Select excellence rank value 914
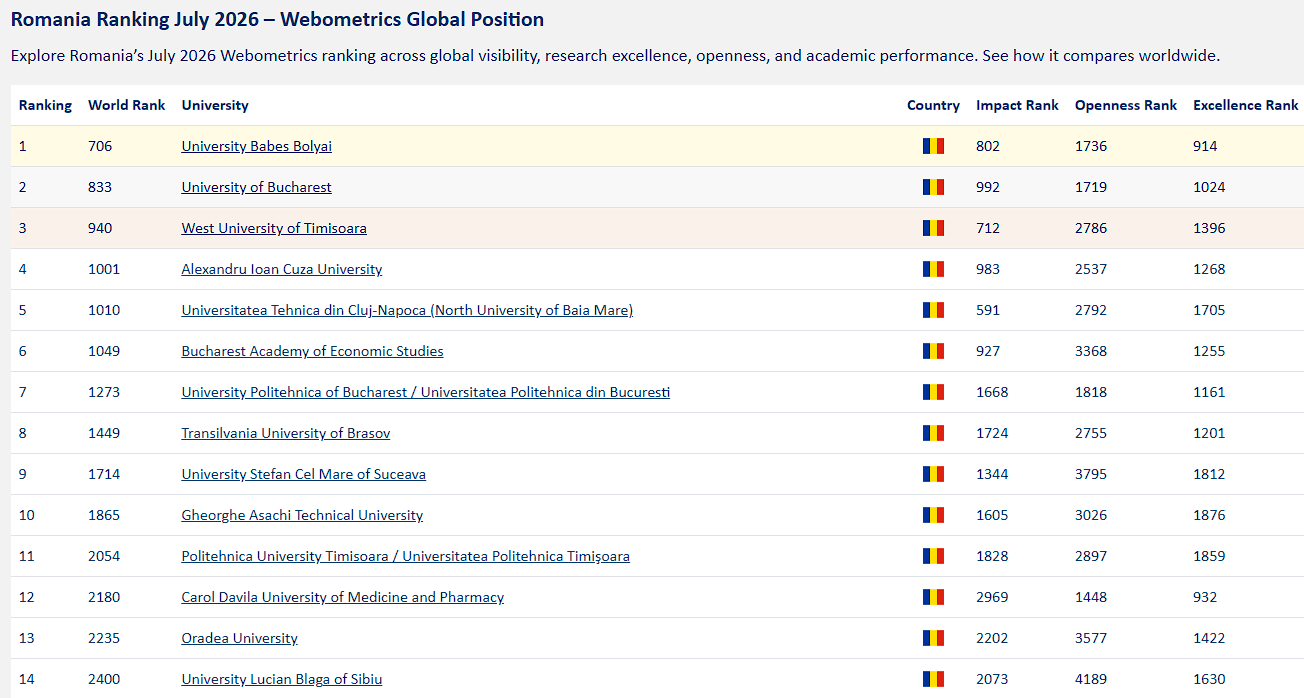The height and width of the screenshot is (698, 1304). click(x=1205, y=146)
